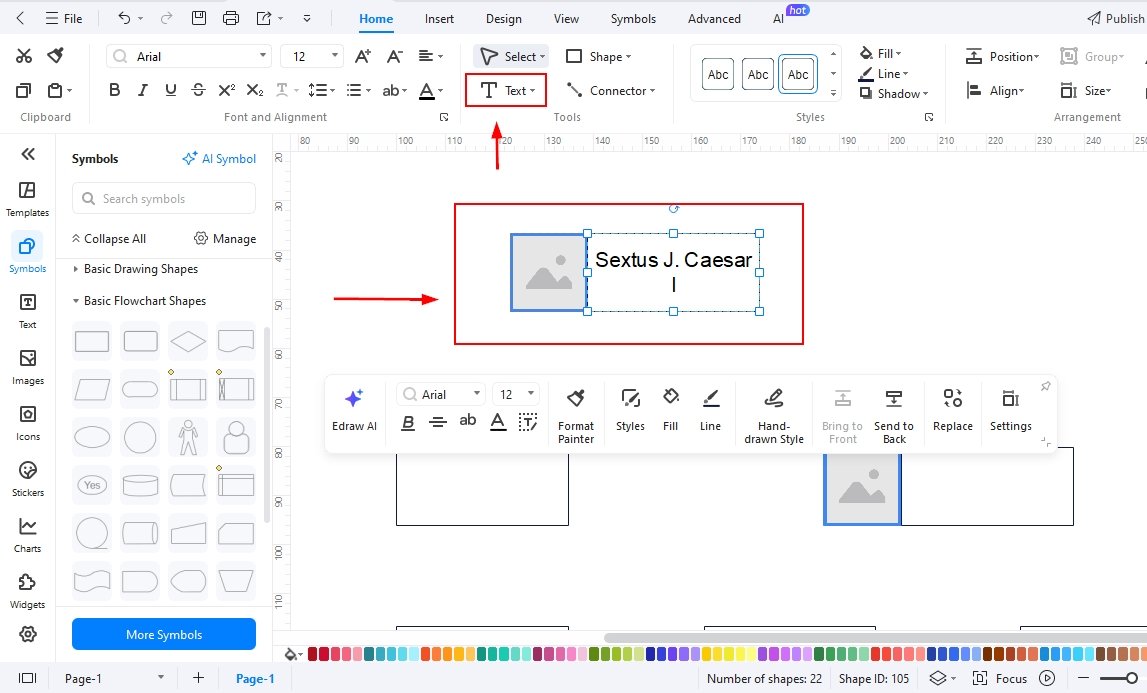This screenshot has width=1147, height=693.
Task: Open the Insert tab
Action: [x=439, y=18]
